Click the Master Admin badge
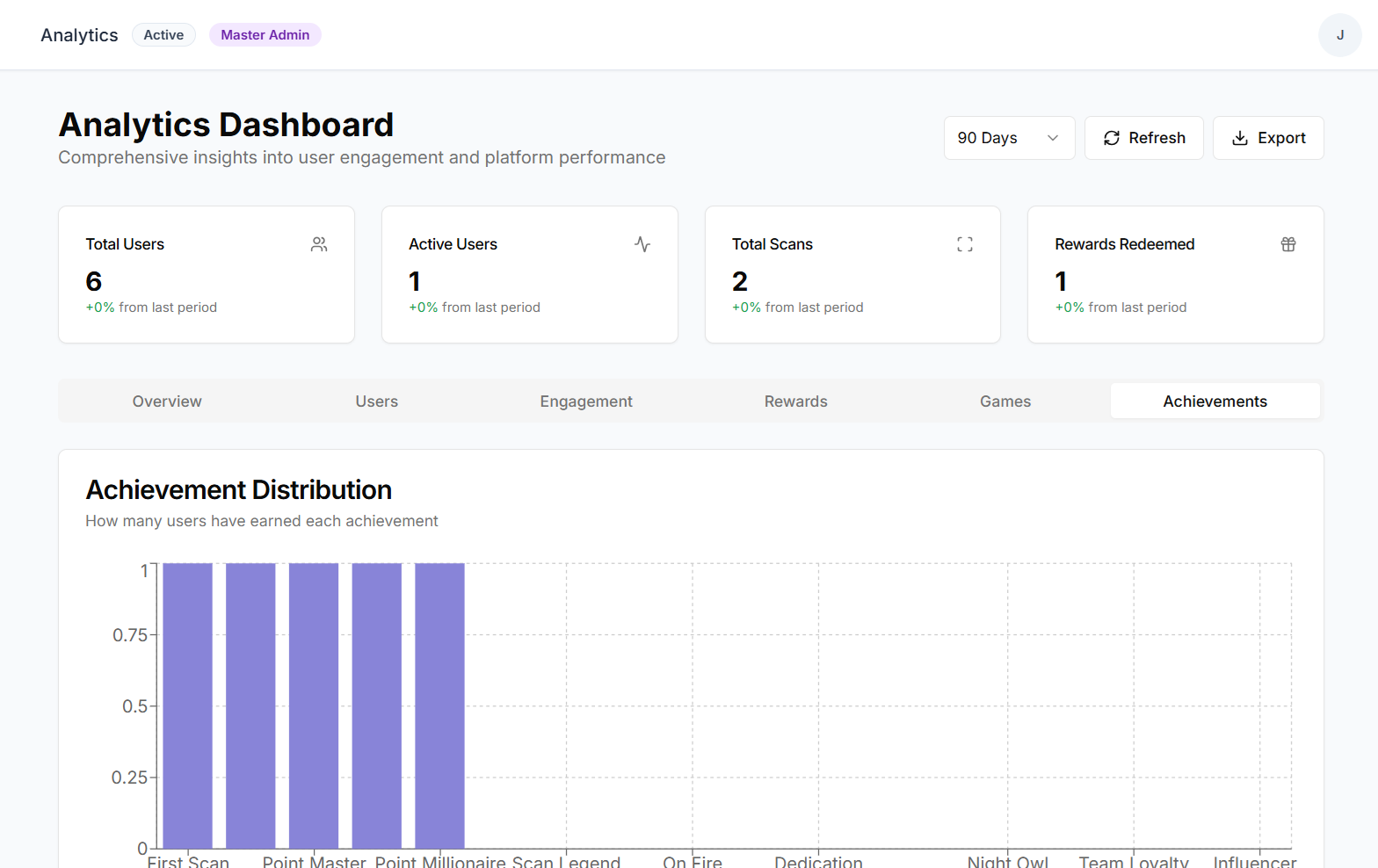 (265, 35)
